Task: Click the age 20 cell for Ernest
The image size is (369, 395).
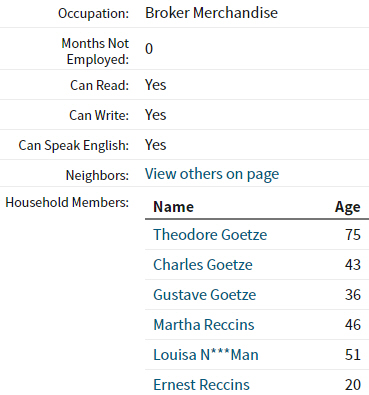Action: point(353,385)
